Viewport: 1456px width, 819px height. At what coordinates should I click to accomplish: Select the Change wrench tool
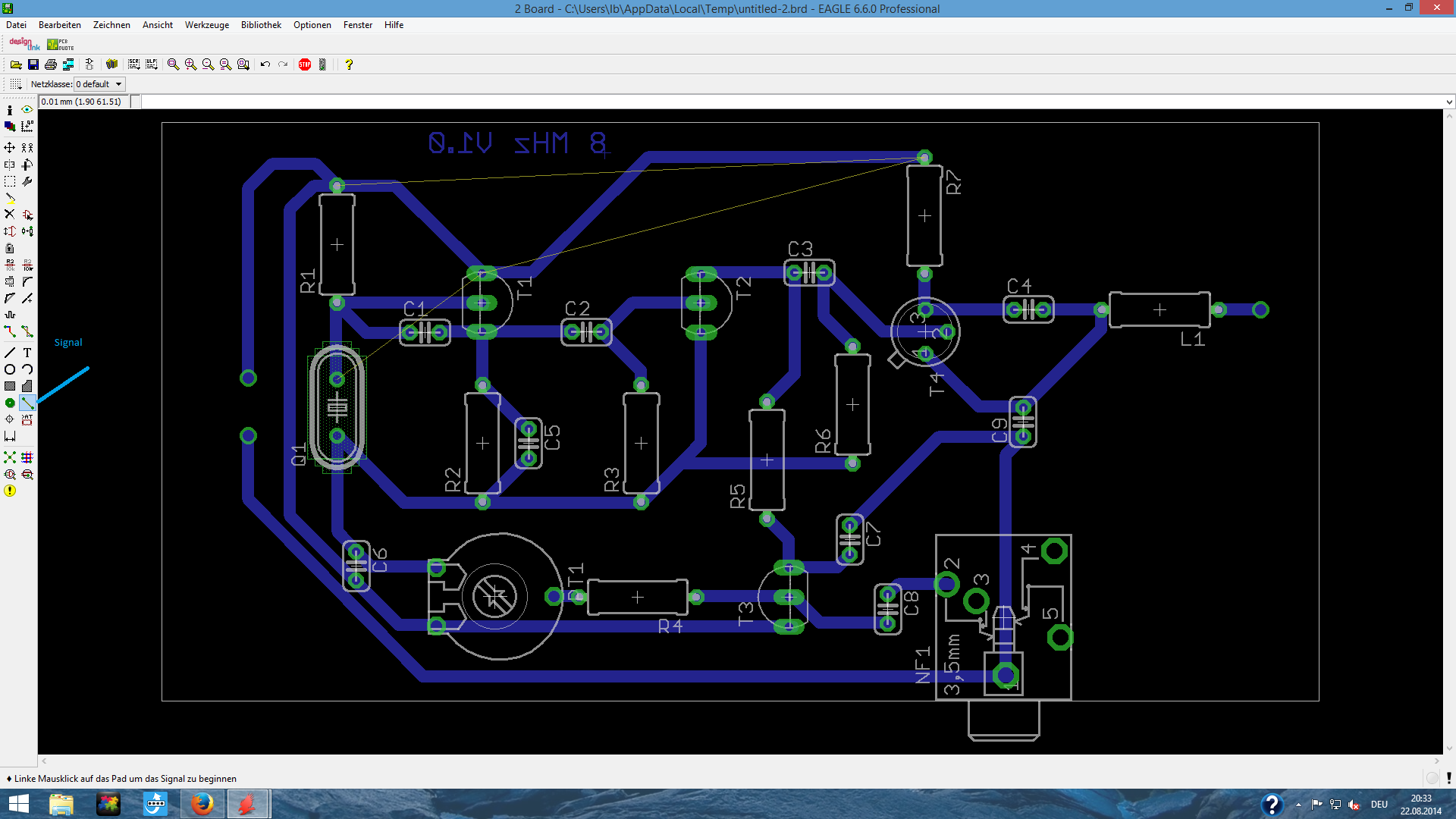pos(27,181)
